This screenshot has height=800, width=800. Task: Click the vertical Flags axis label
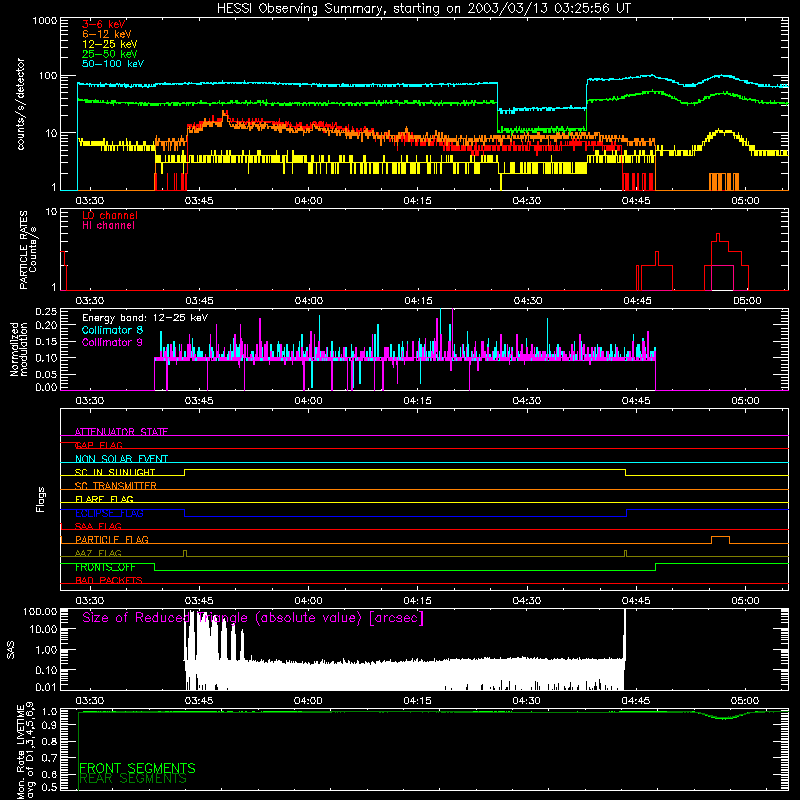pyautogui.click(x=41, y=499)
